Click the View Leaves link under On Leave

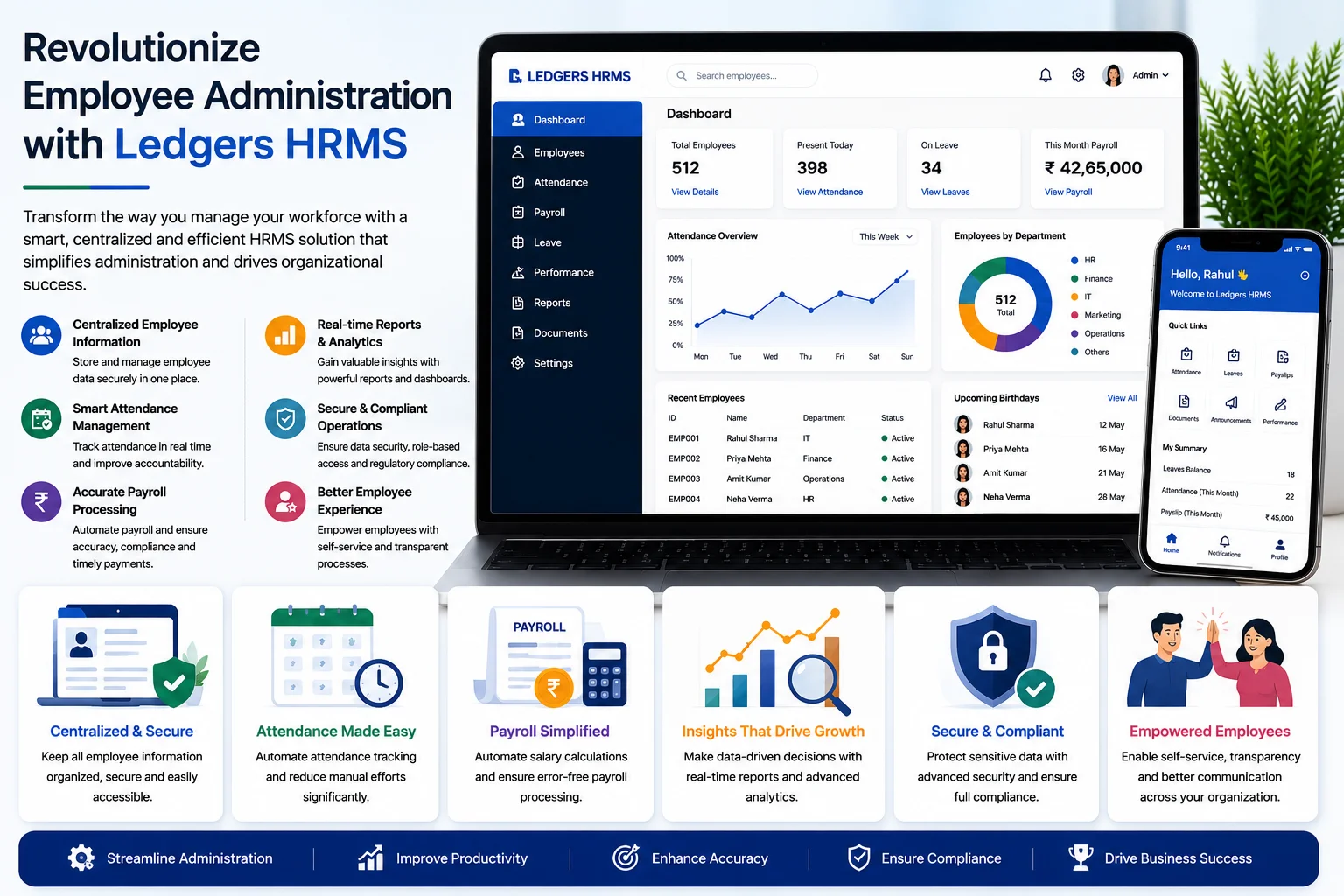945,192
